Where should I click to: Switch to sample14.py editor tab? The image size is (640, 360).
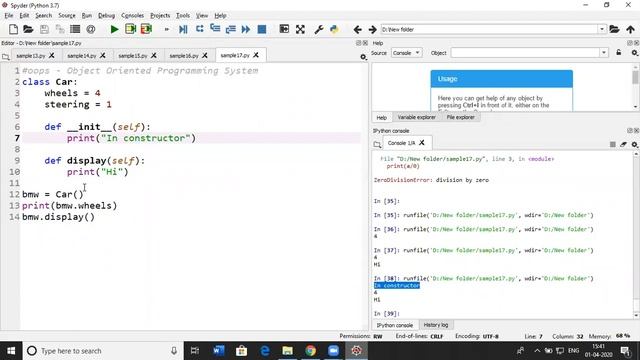[82, 56]
